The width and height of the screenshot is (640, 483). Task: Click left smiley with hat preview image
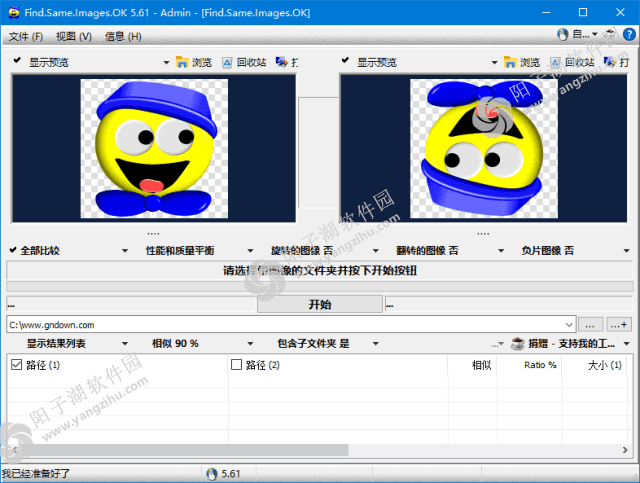pyautogui.click(x=154, y=149)
